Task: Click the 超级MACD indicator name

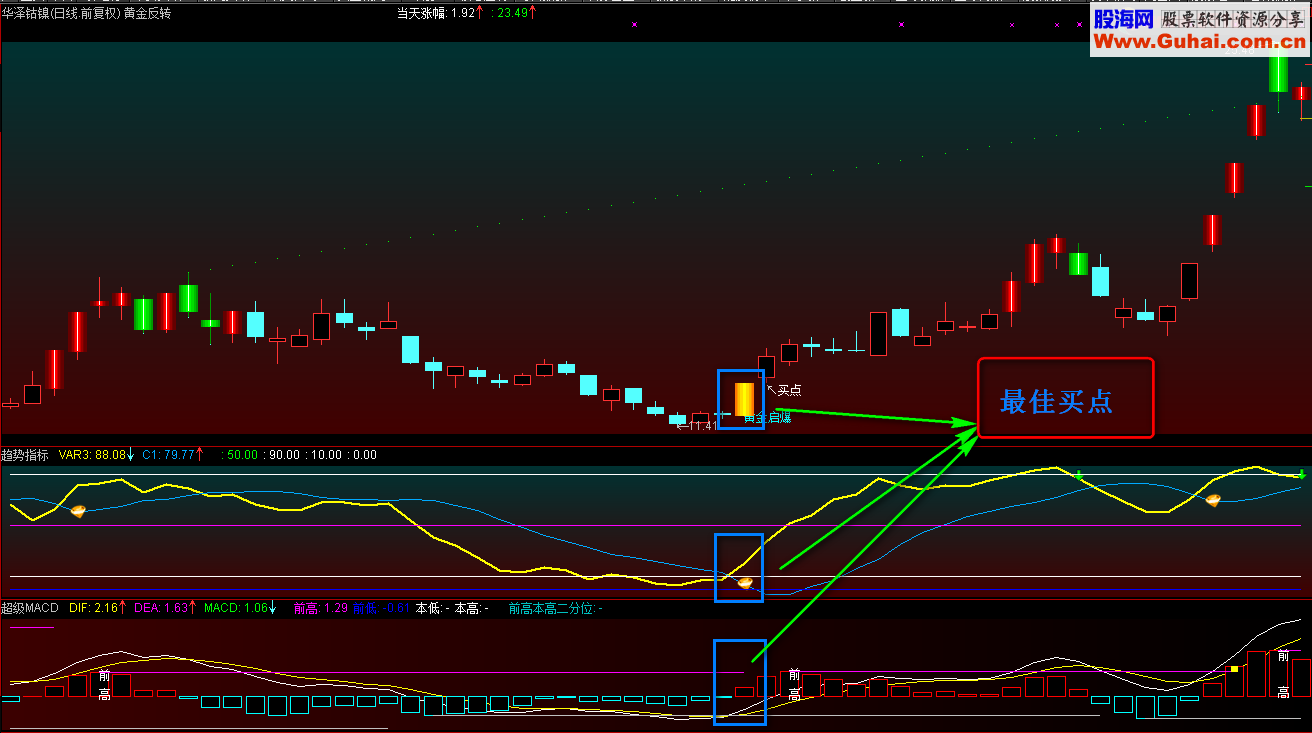Action: tap(30, 608)
